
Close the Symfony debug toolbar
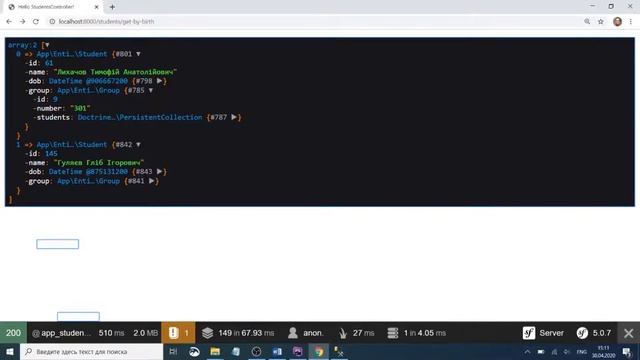pyautogui.click(x=629, y=333)
